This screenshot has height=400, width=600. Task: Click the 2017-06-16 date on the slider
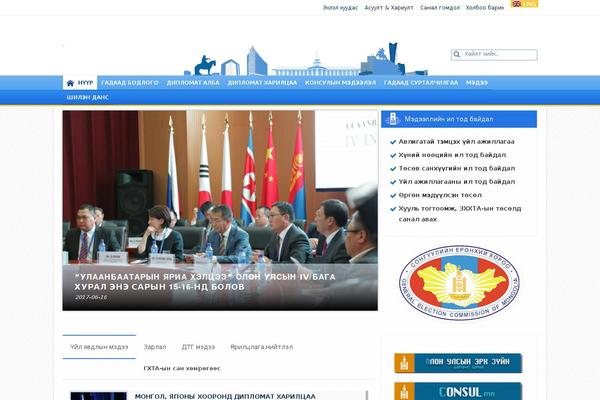pos(91,297)
